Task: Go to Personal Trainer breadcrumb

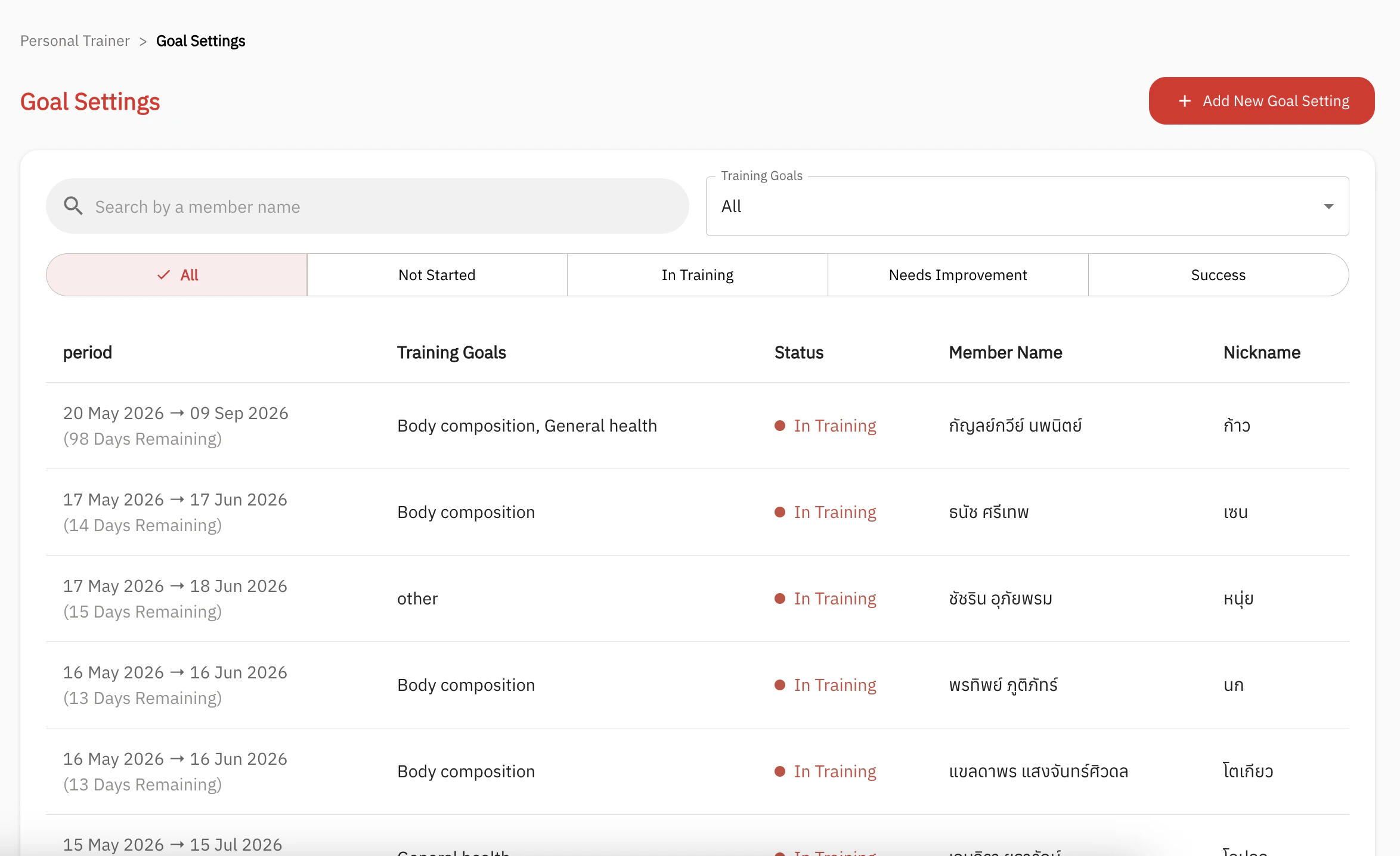Action: (x=75, y=41)
